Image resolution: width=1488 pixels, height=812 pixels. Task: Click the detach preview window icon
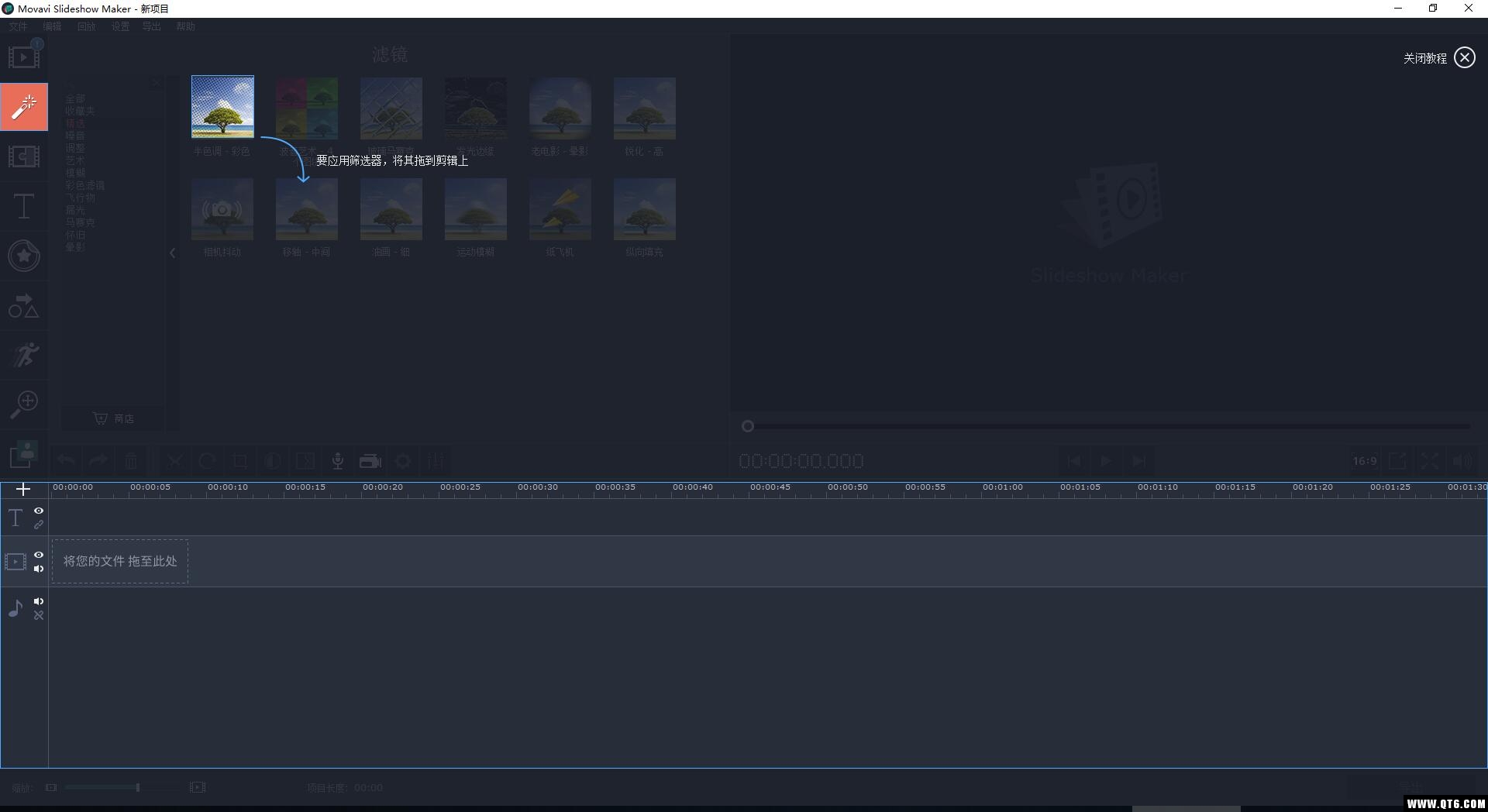click(1397, 461)
